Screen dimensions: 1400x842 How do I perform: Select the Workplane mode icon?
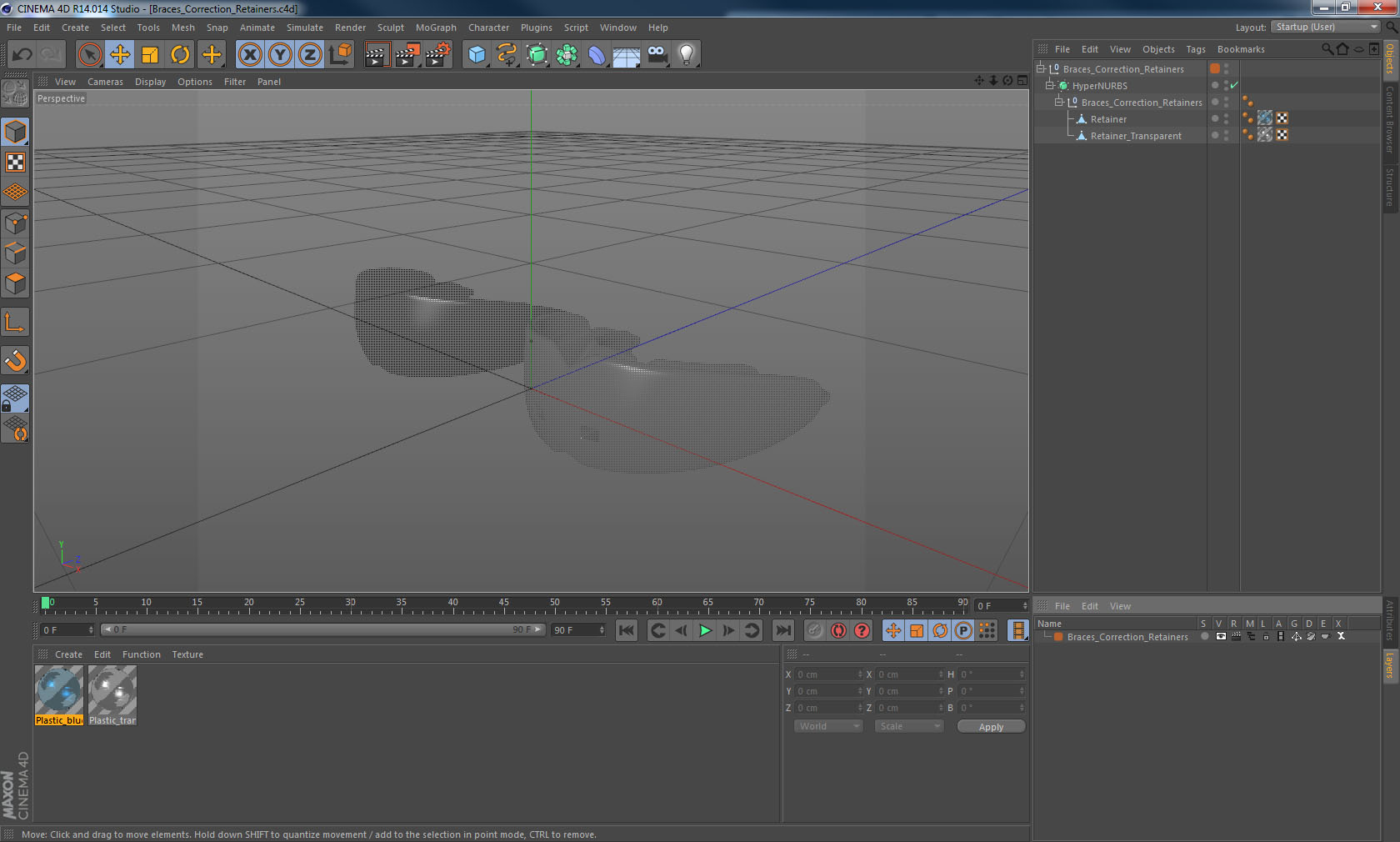click(x=15, y=192)
